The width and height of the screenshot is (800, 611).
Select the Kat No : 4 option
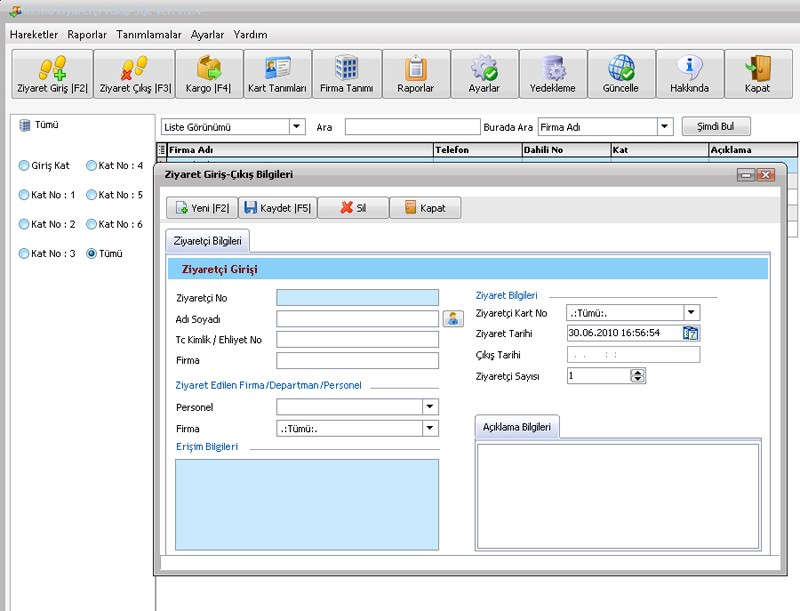point(91,166)
